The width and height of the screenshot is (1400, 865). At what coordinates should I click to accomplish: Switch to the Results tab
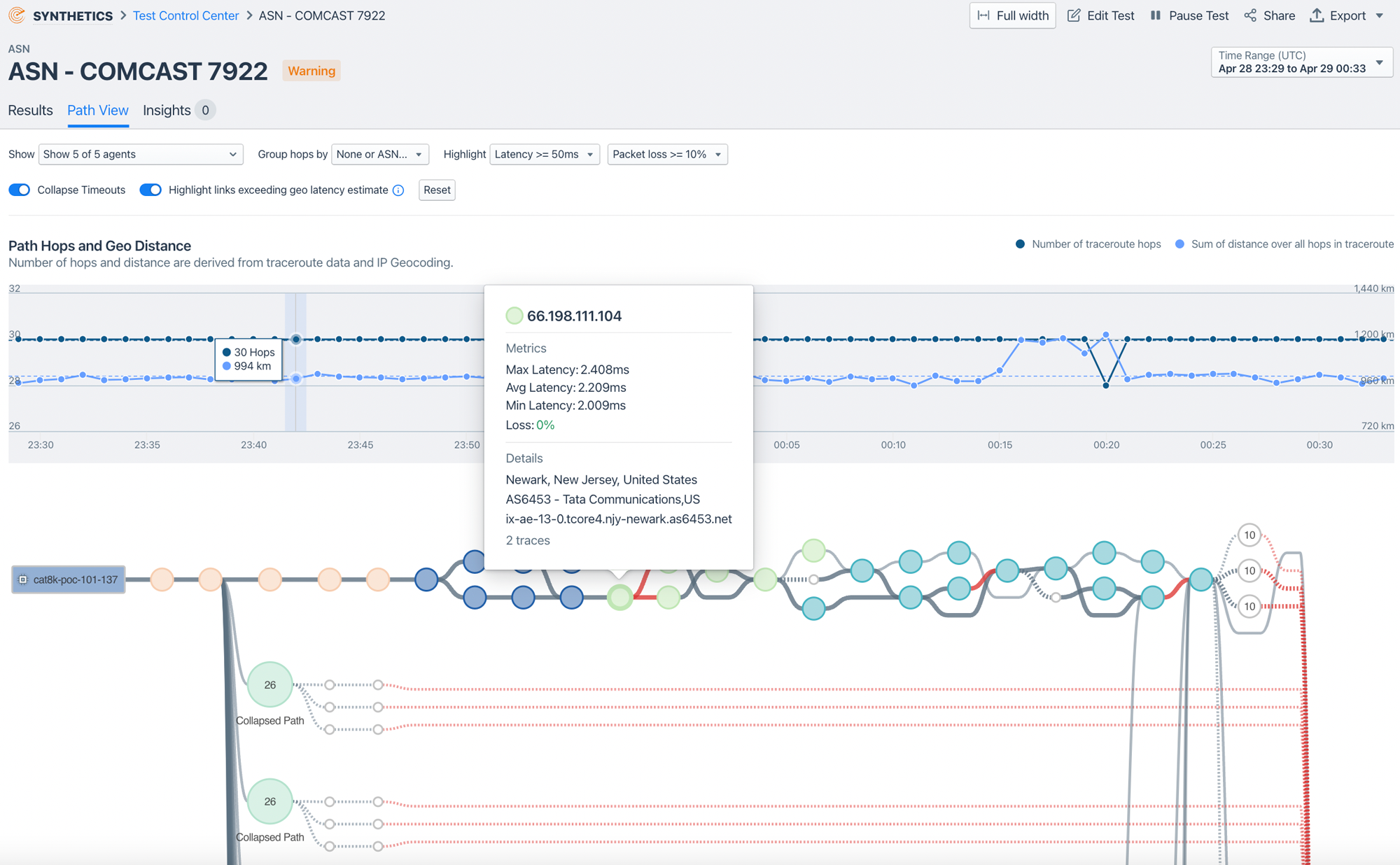[x=31, y=110]
